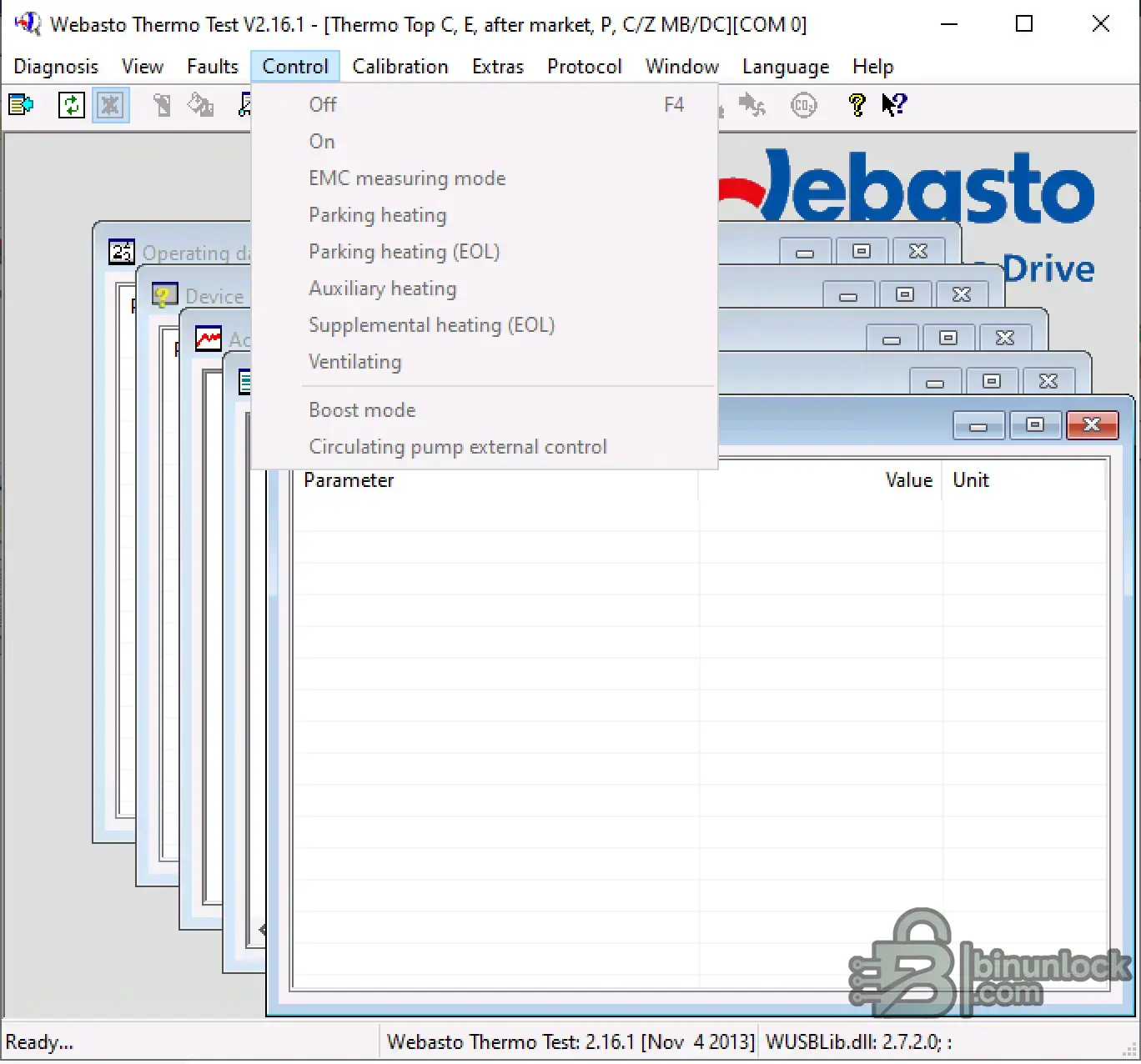This screenshot has width=1141, height=1064.
Task: Open the Extras menu
Action: [x=498, y=67]
